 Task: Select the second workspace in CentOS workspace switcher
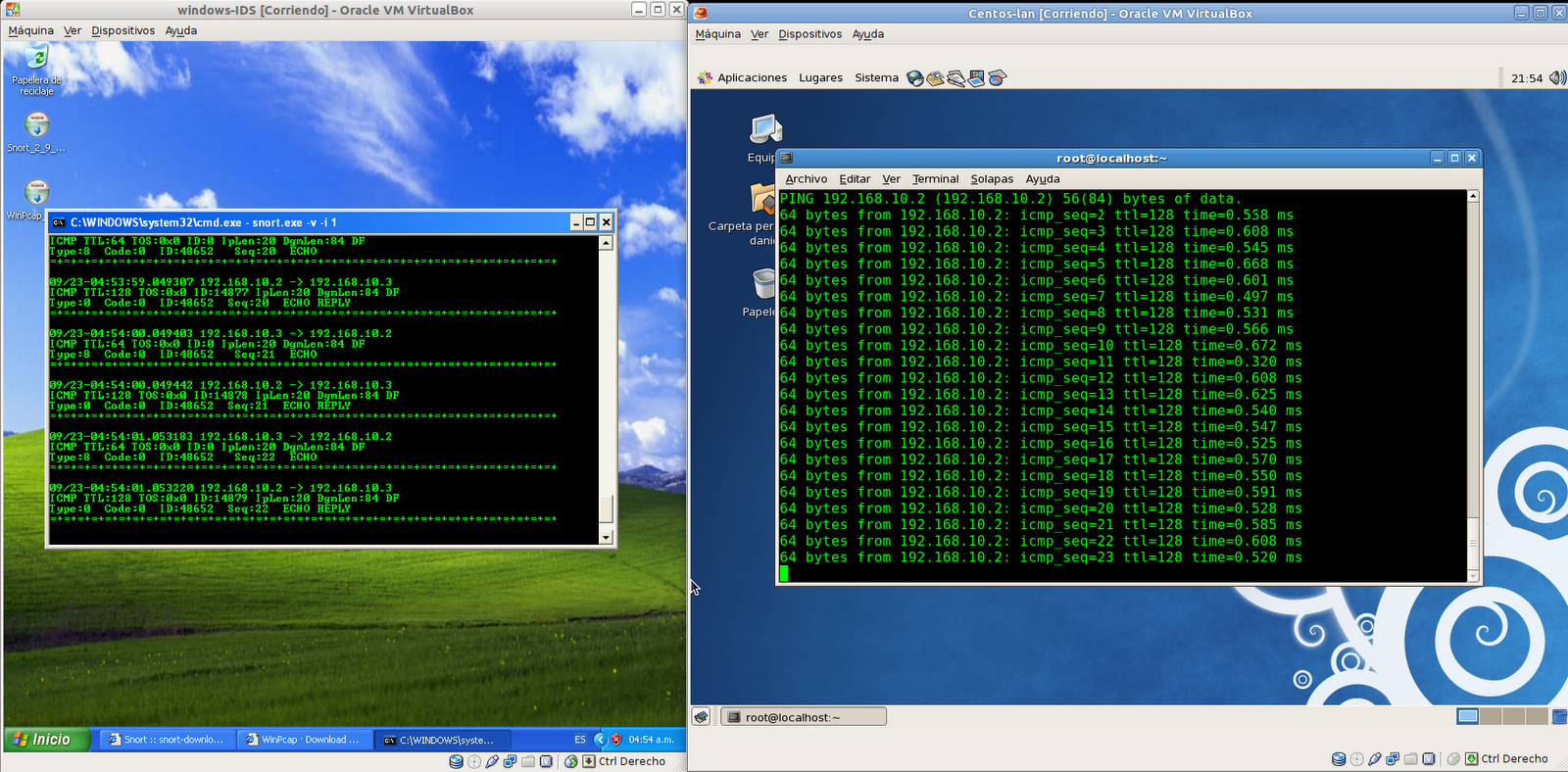click(x=1491, y=717)
